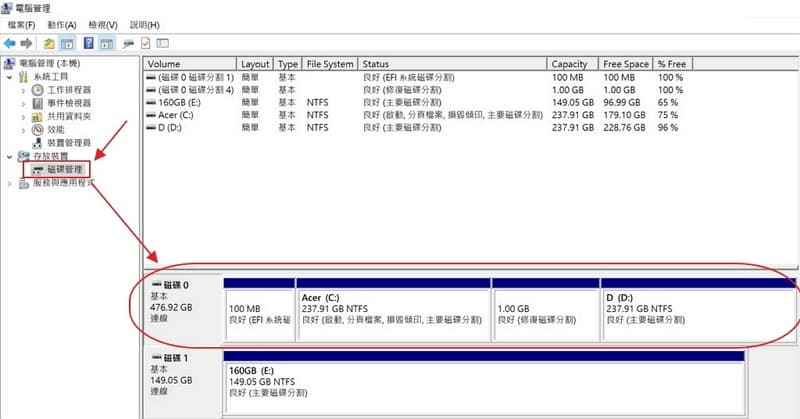Screen dimensions: 800x419
Task: Select the 100 MB EFI partition block
Action: (x=260, y=309)
